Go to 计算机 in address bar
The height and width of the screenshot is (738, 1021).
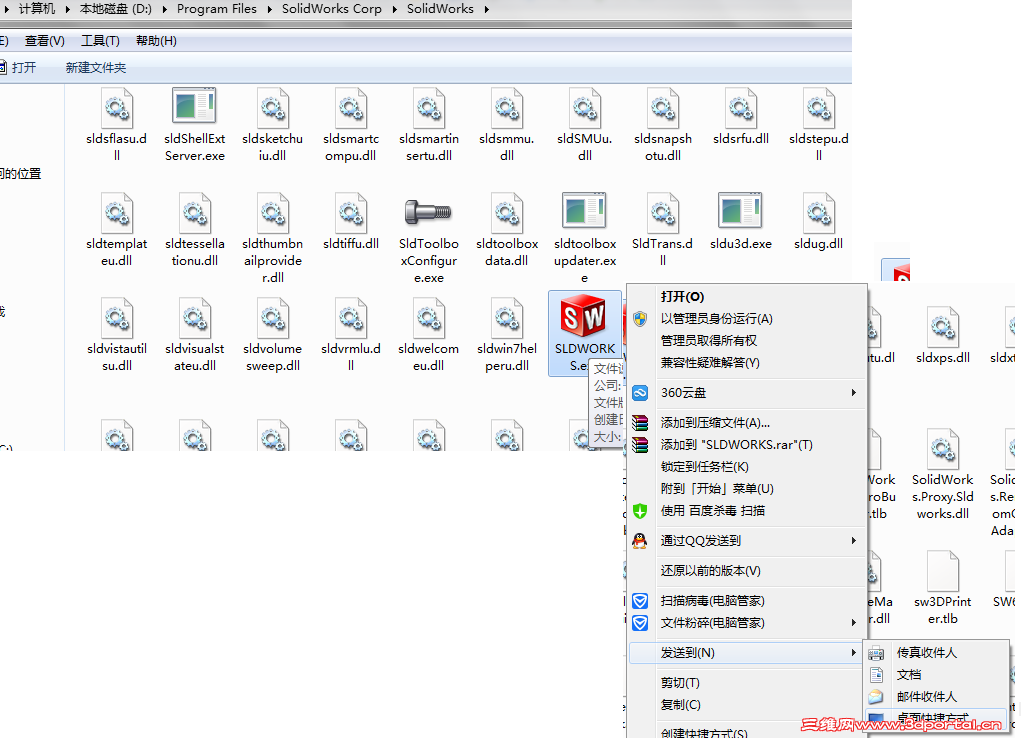37,9
